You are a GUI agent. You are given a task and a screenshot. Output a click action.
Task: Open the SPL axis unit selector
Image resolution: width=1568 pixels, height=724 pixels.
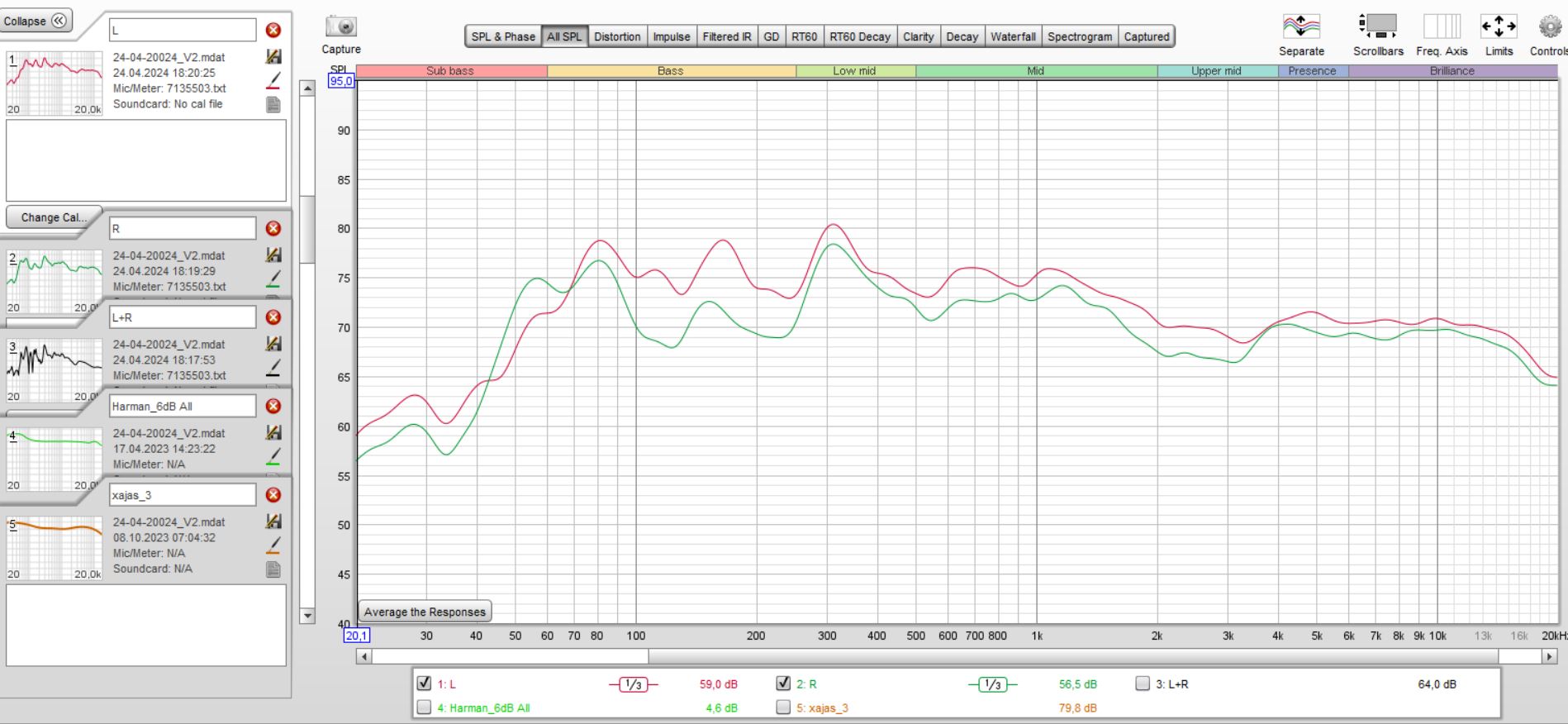[339, 69]
